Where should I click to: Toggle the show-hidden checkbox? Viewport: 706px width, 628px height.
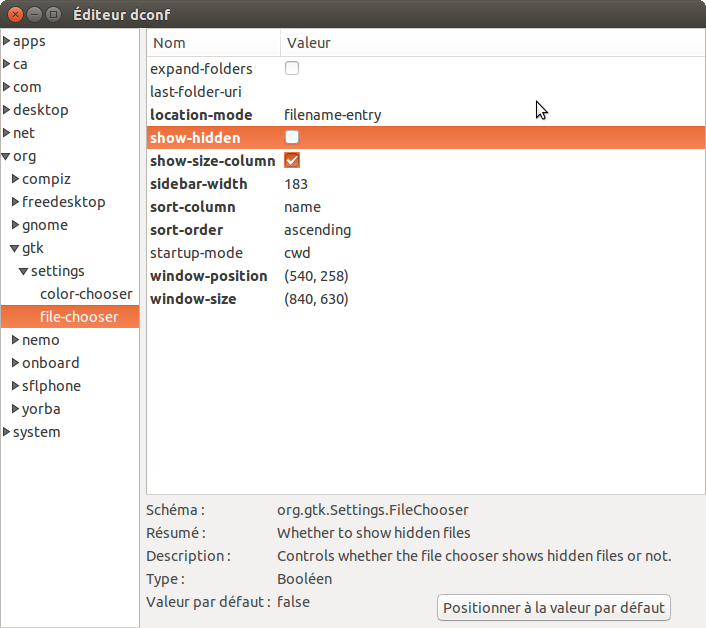[x=292, y=138]
